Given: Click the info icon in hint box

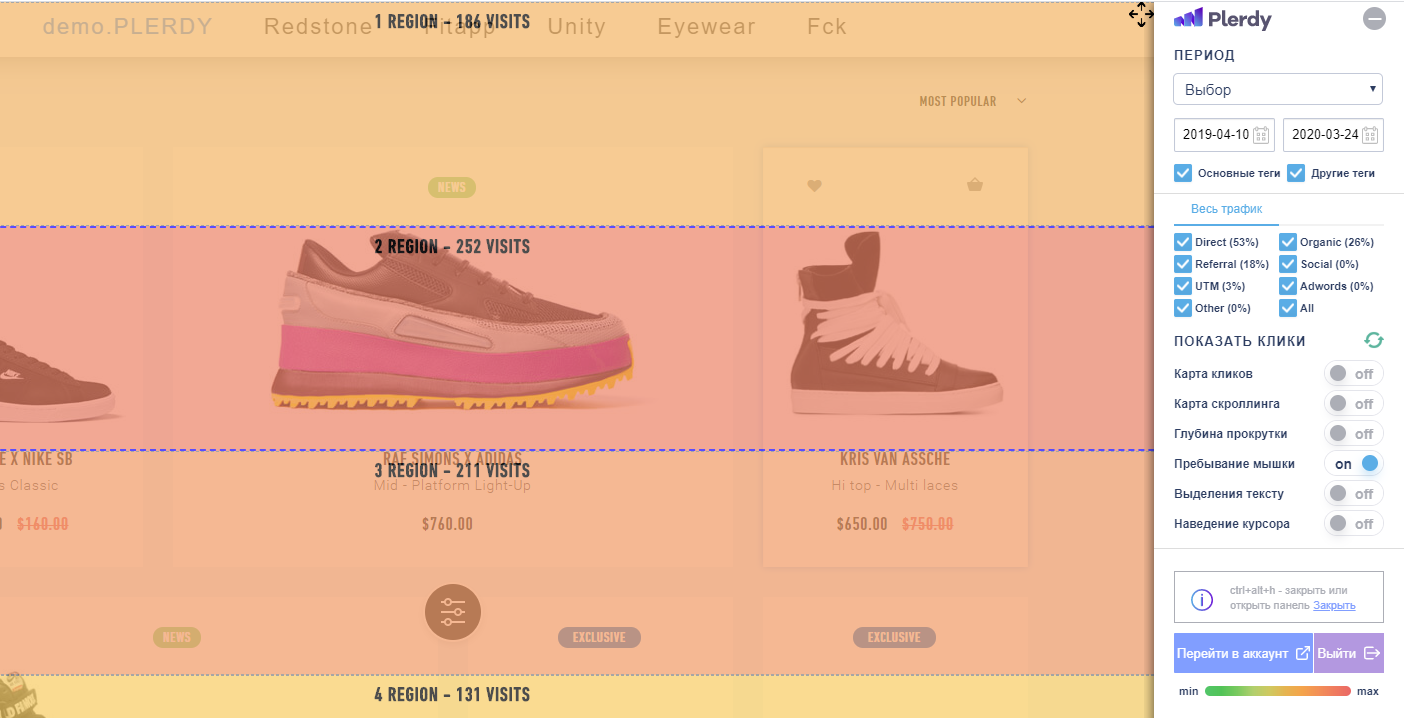Looking at the screenshot, I should (1202, 599).
